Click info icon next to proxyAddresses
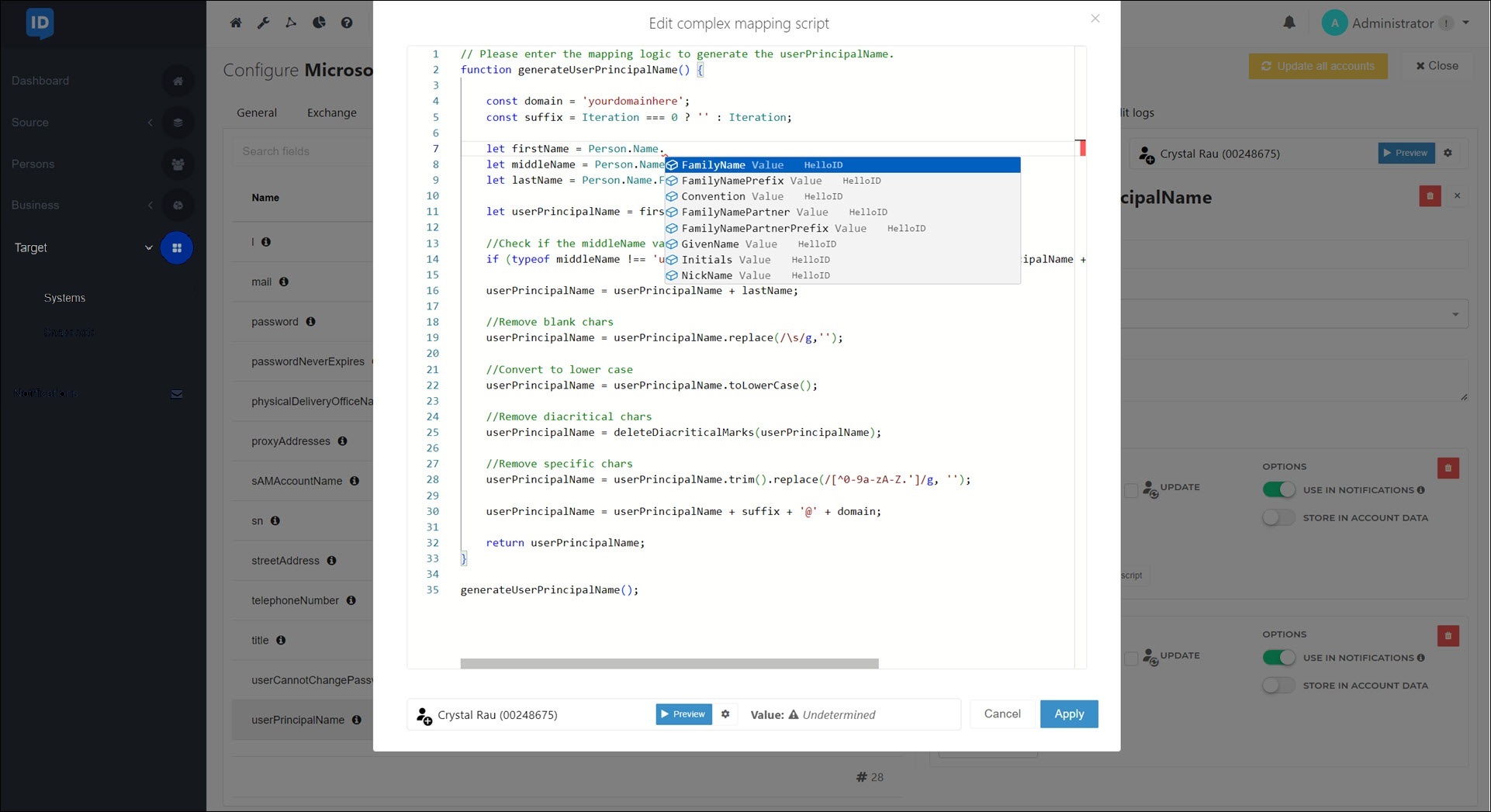Viewport: 1491px width, 812px height. coord(342,441)
